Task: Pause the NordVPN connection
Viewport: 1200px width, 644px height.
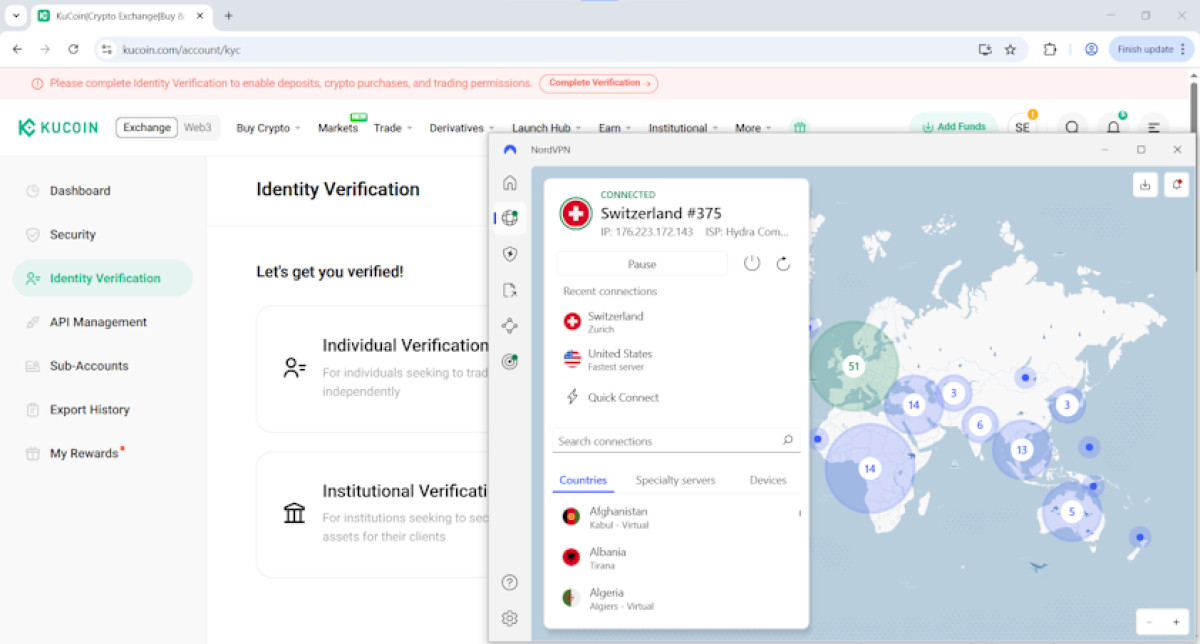Action: pyautogui.click(x=642, y=264)
